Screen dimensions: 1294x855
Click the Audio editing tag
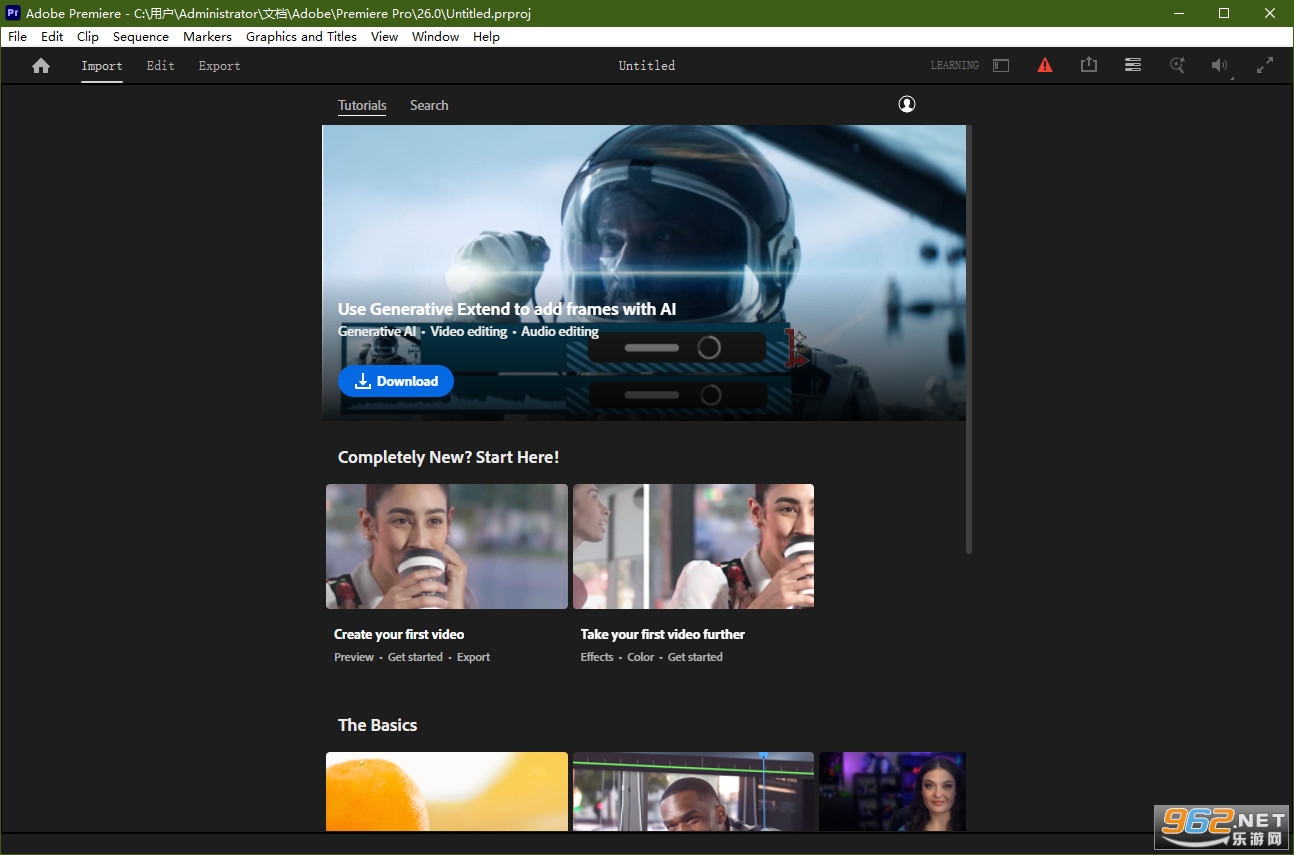click(x=560, y=331)
